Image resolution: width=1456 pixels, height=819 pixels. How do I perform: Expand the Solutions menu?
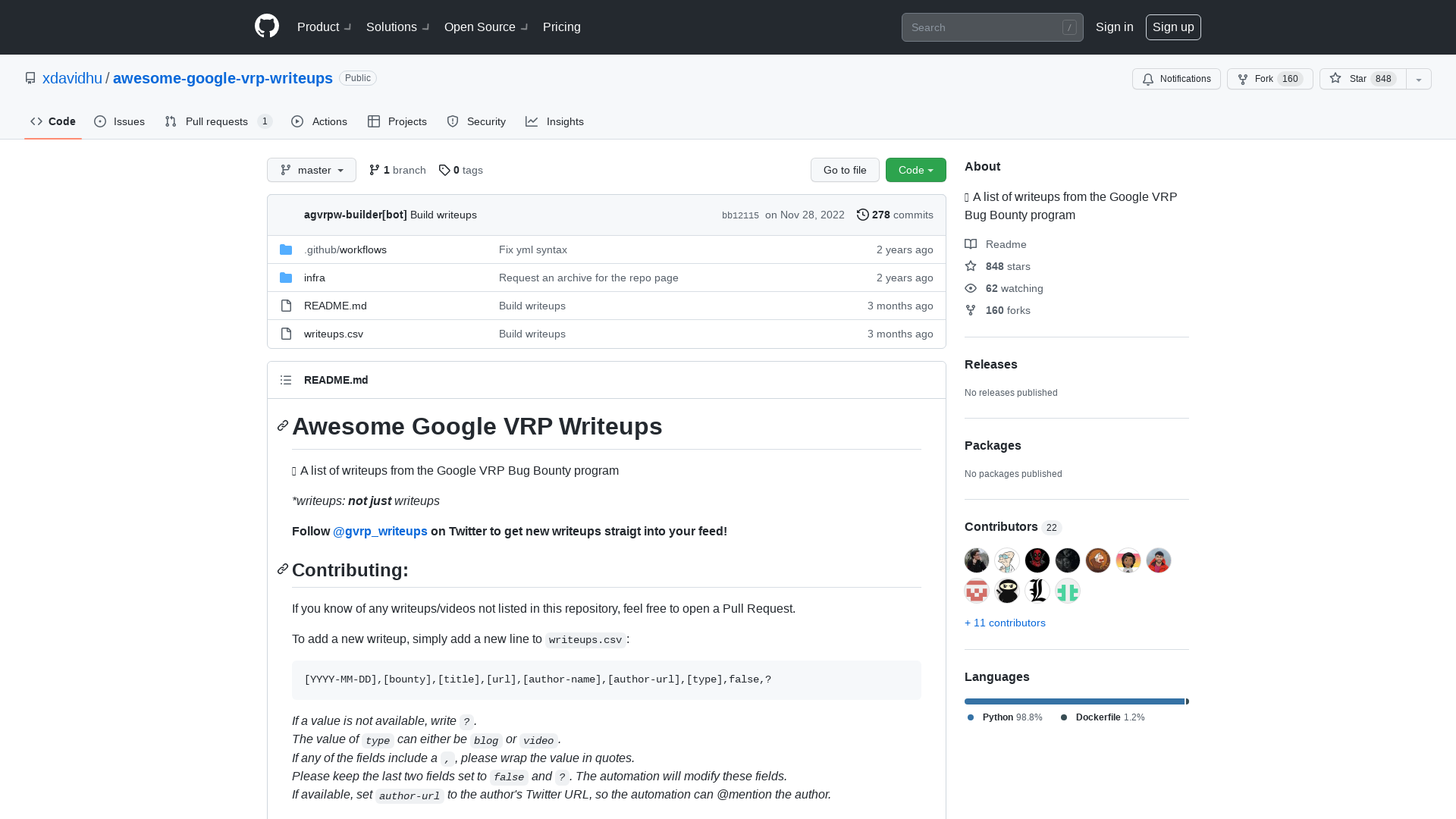coord(397,27)
